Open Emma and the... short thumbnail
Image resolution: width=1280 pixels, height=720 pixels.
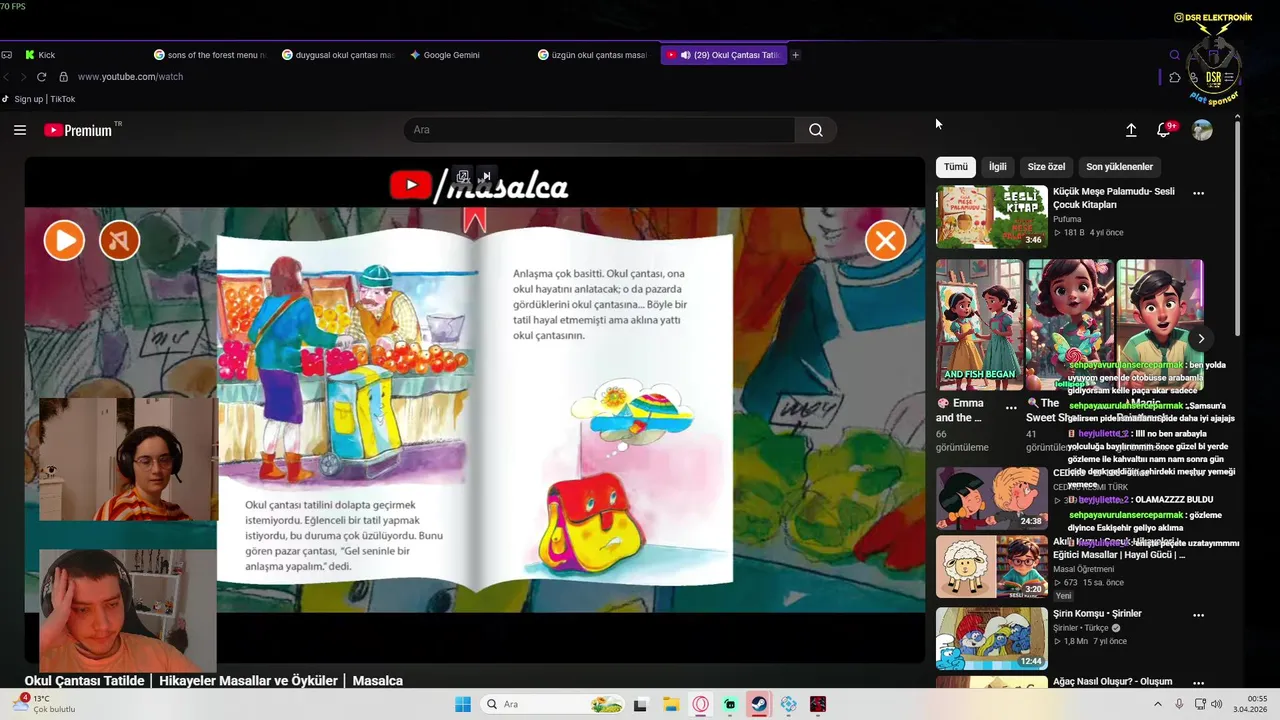tap(979, 324)
